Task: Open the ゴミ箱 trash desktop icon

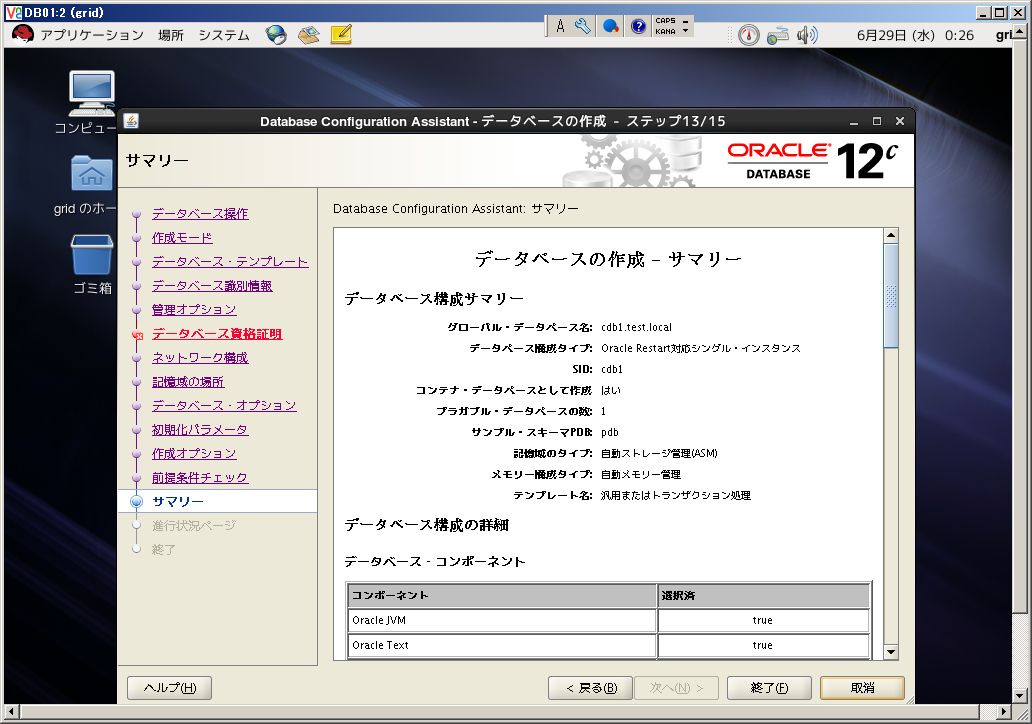Action: (x=91, y=264)
